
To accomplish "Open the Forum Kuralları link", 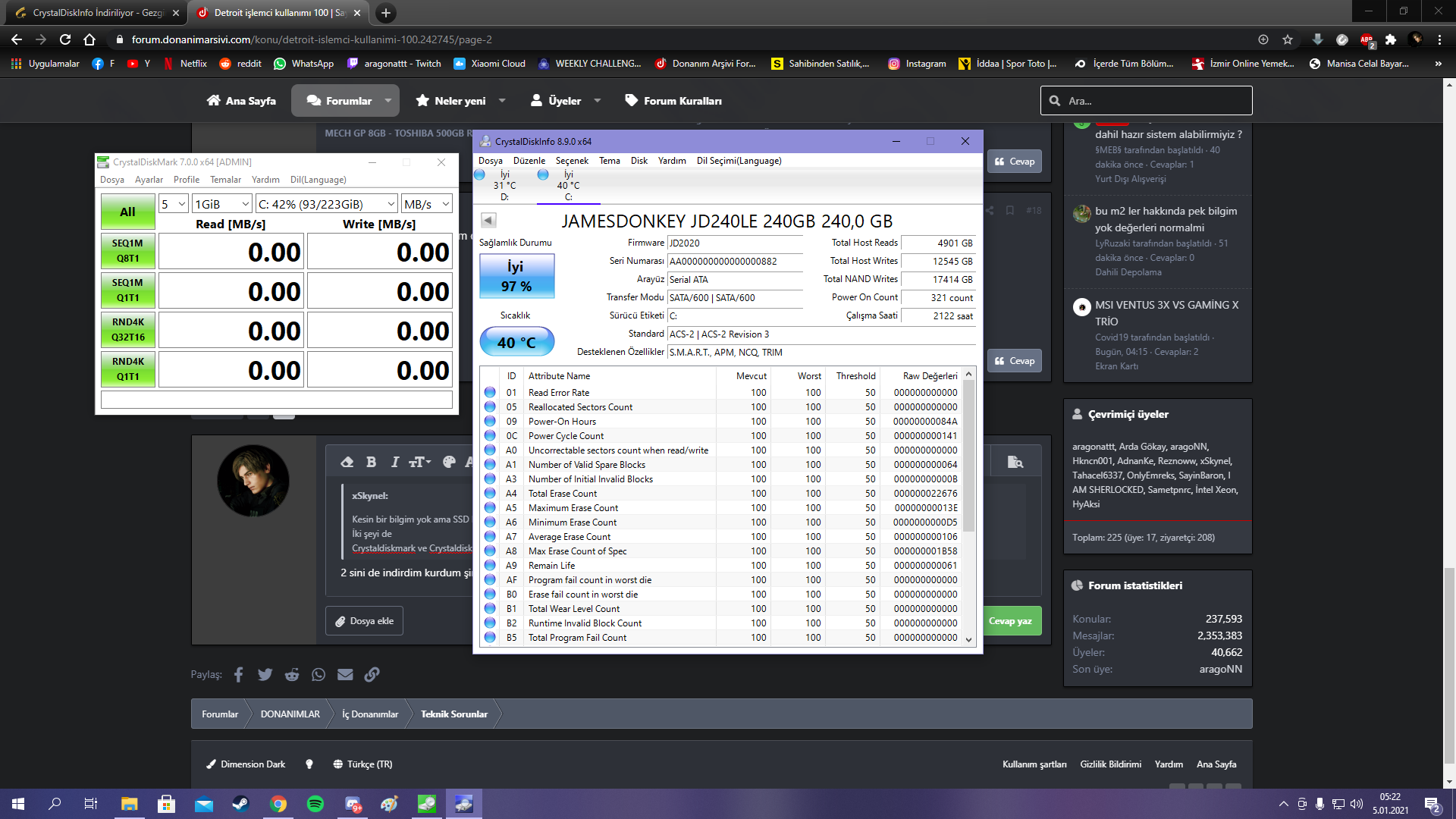I will (x=673, y=101).
